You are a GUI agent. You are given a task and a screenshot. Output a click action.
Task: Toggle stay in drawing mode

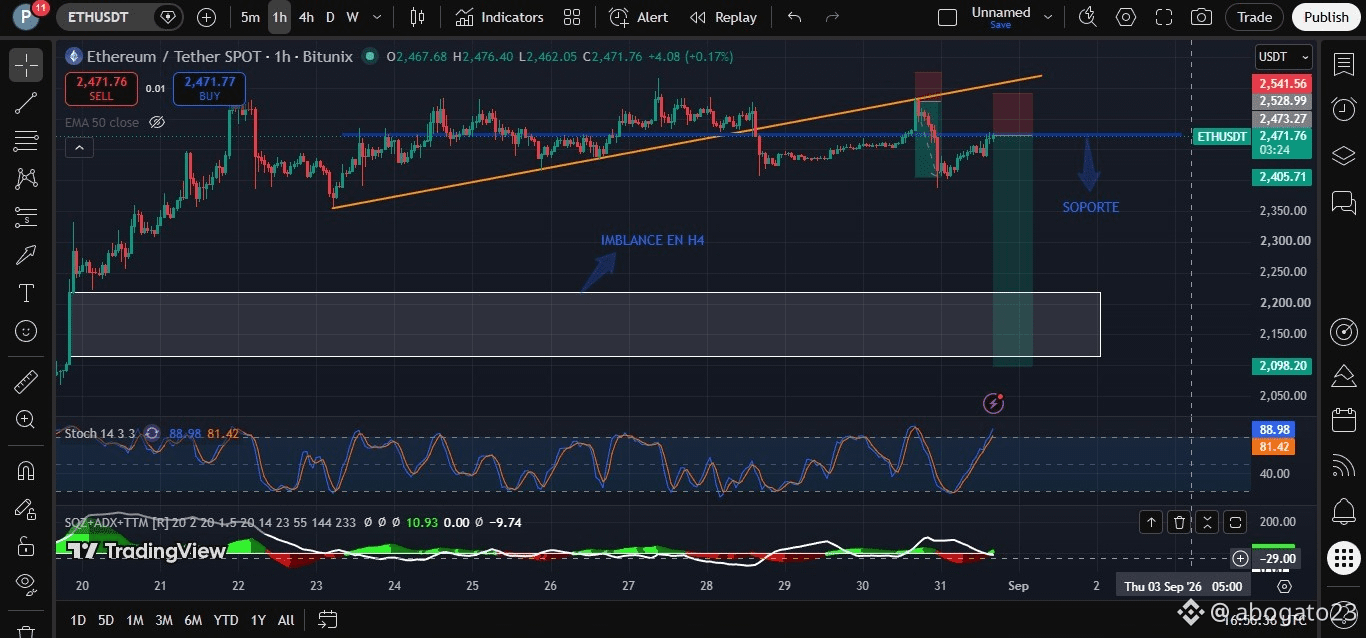click(26, 509)
